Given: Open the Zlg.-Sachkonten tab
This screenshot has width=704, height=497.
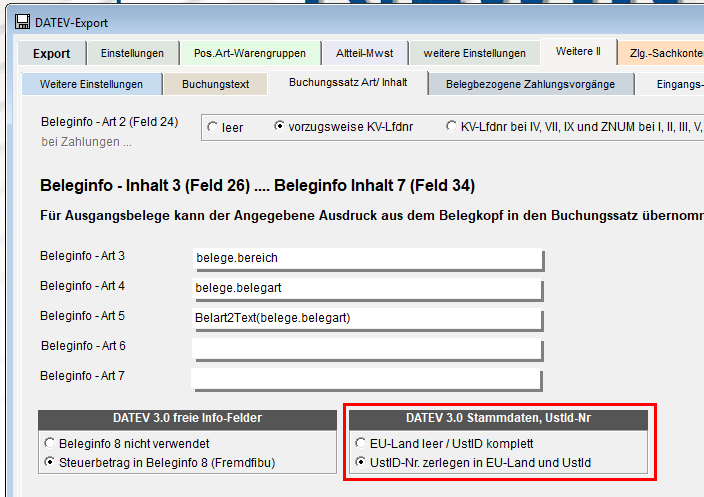Looking at the screenshot, I should click(662, 53).
